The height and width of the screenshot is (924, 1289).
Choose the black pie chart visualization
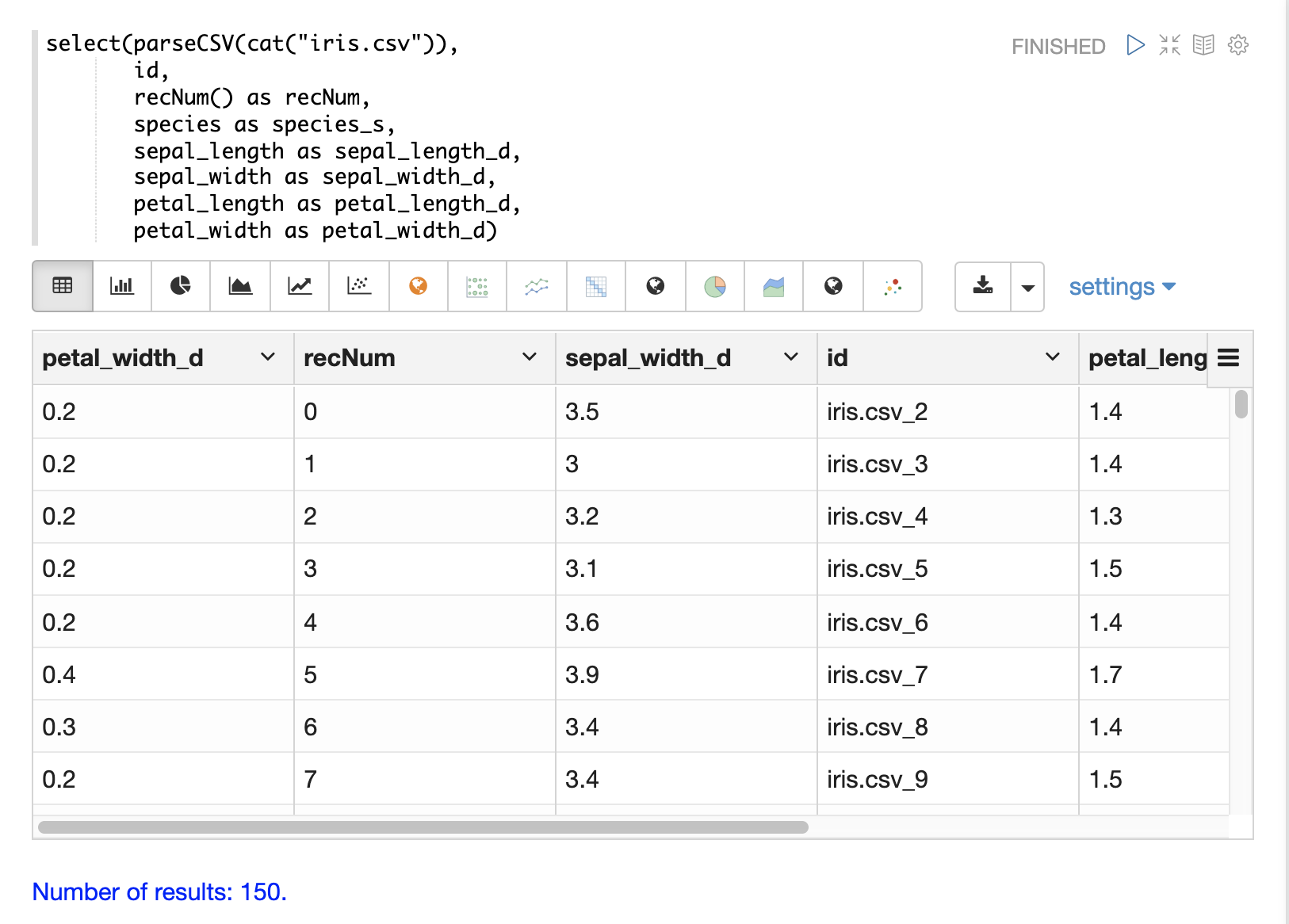pyautogui.click(x=181, y=286)
